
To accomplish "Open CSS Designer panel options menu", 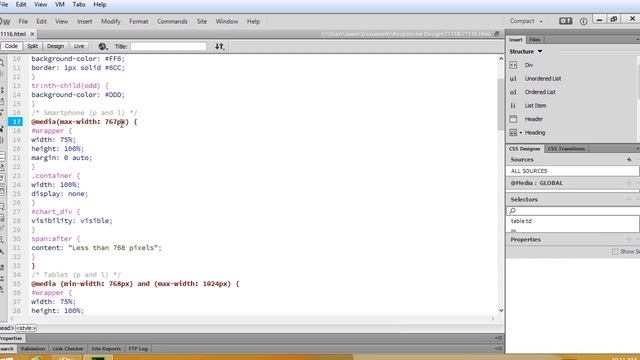I will [x=637, y=149].
